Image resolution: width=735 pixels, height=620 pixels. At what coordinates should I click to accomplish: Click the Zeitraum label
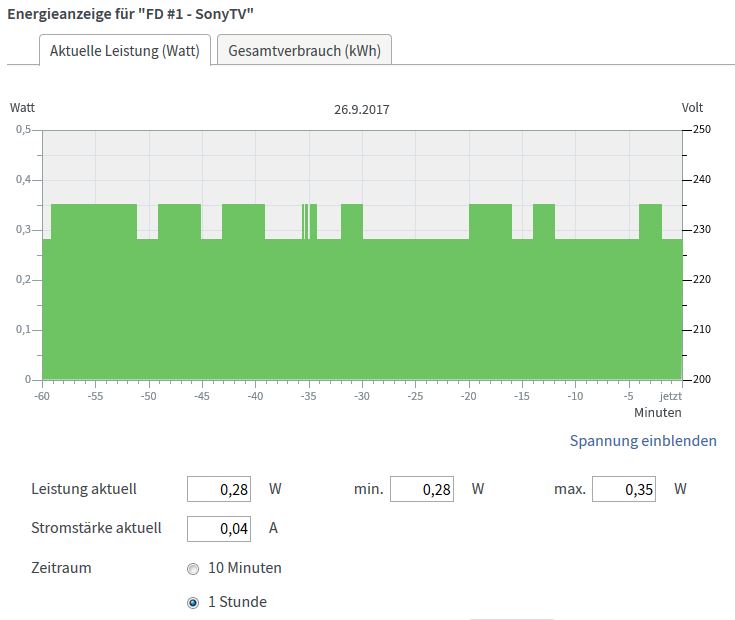click(x=62, y=568)
